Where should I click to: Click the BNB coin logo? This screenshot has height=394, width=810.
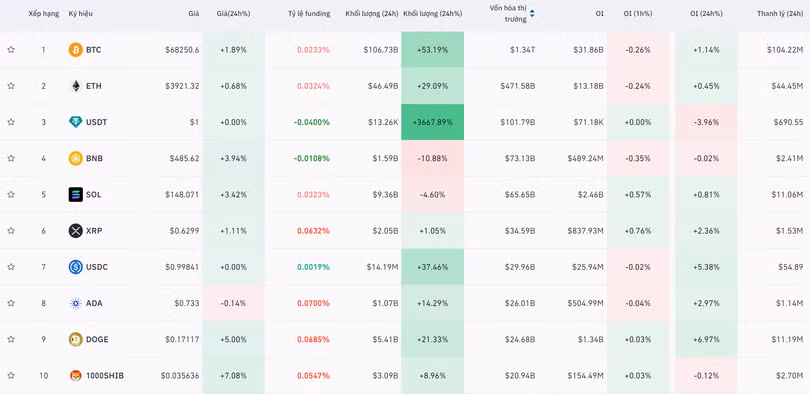(75, 159)
